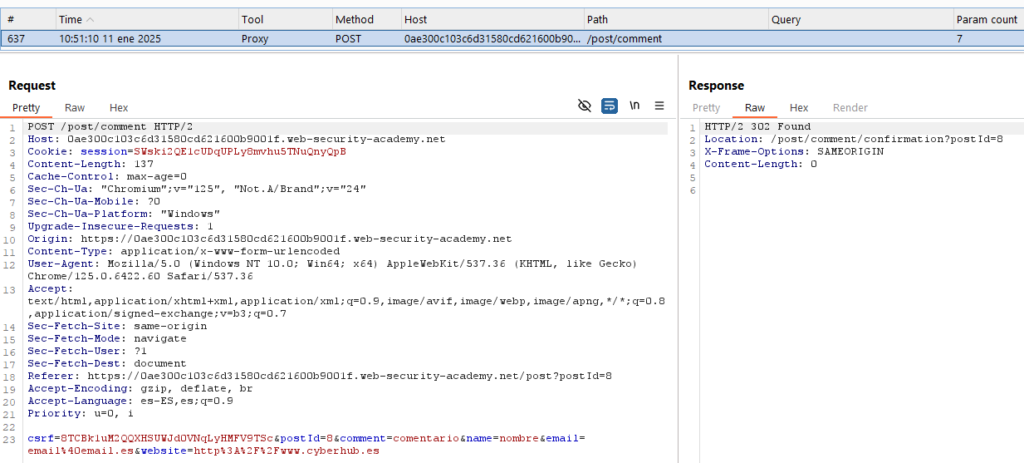Screen dimensions: 1024x463
Task: Click the POST /post/comment HTTP/2 request line
Action: pos(110,127)
